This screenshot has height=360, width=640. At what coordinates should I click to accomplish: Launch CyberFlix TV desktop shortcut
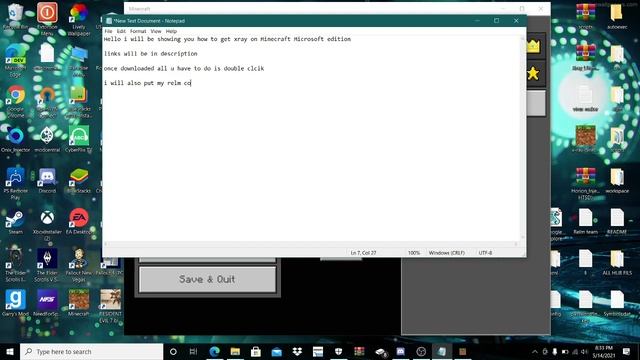(79, 140)
